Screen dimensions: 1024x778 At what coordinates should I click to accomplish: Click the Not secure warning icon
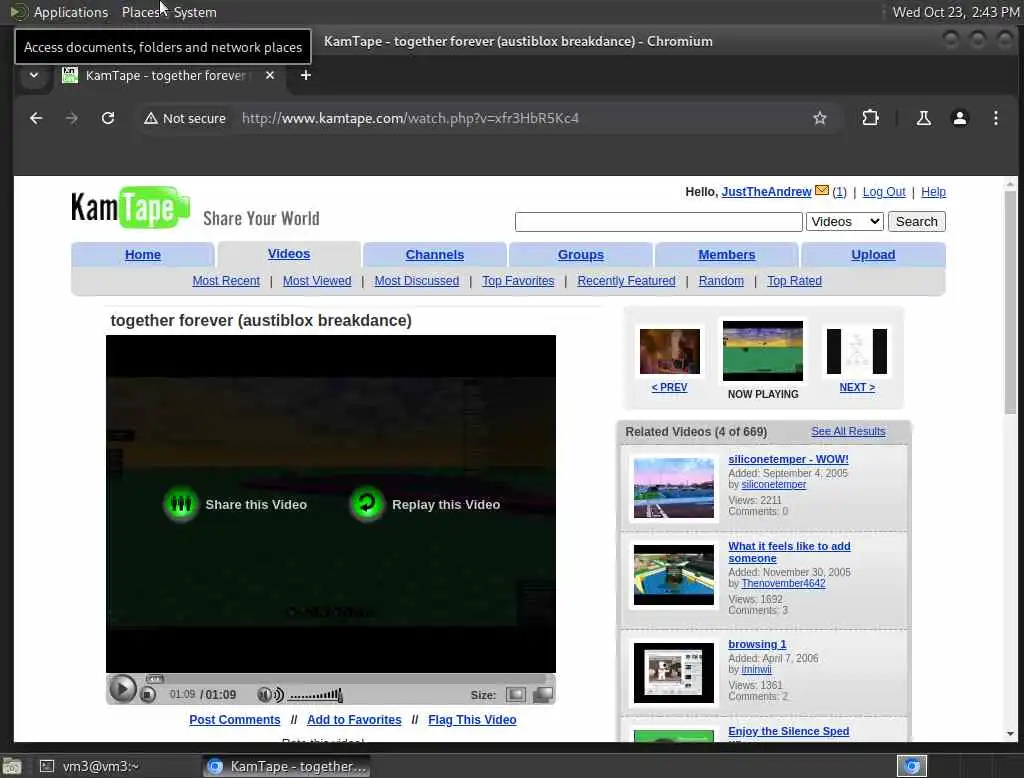151,118
